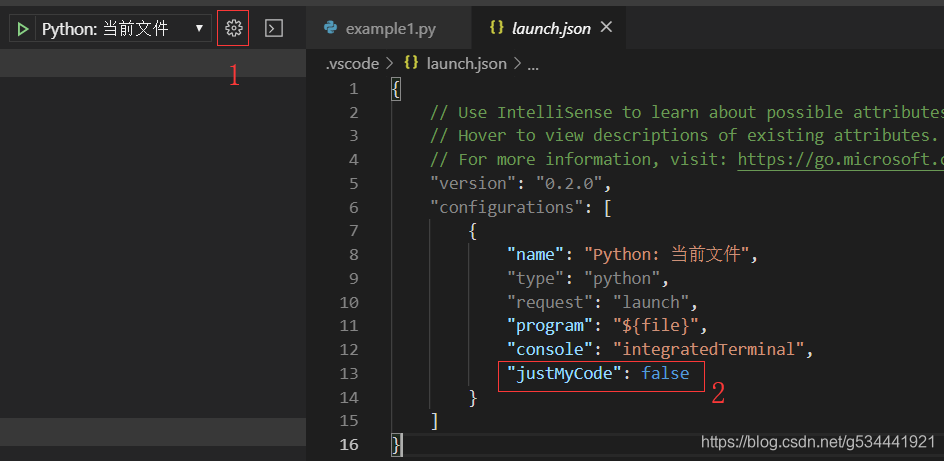944x461 pixels.
Task: Click the "Python: 当前文件" string value
Action: 666,255
